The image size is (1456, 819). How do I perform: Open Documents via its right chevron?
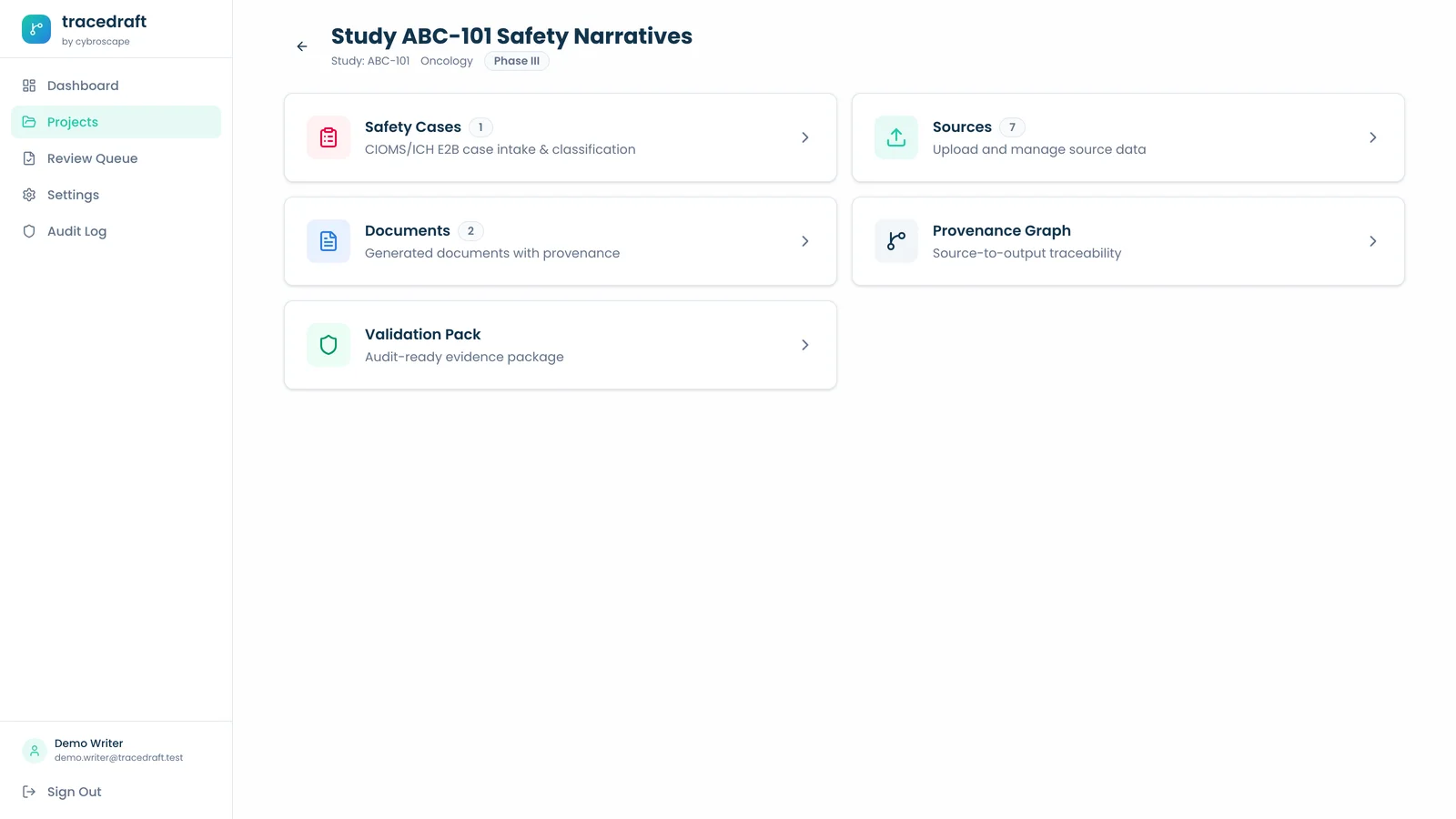(x=805, y=241)
